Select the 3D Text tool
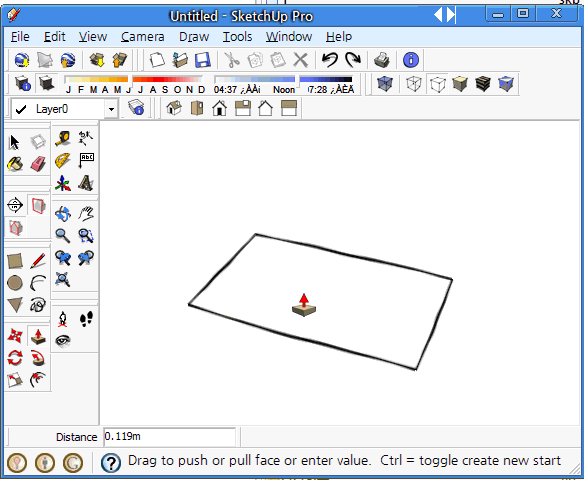The image size is (584, 480). (x=86, y=183)
